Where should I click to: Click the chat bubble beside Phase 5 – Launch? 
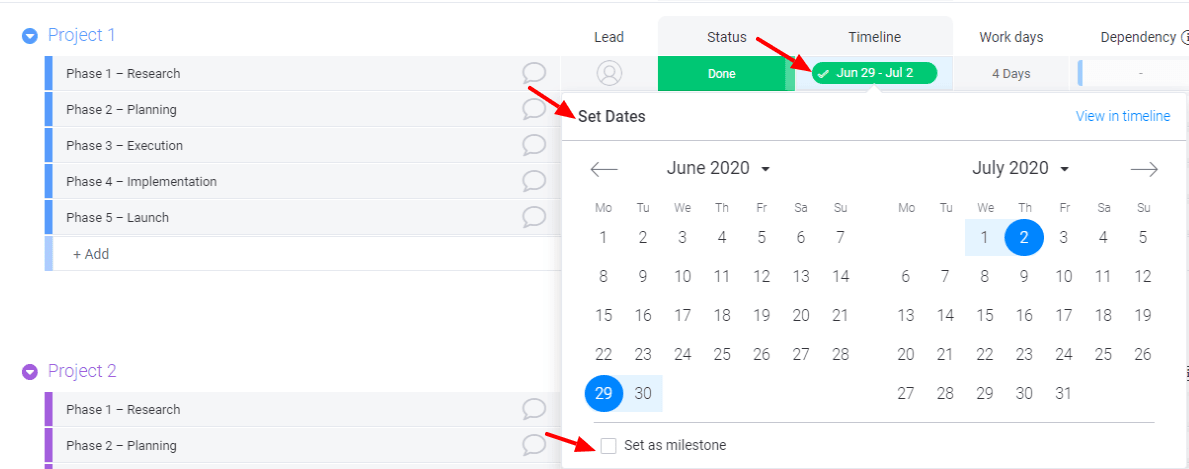[x=534, y=217]
